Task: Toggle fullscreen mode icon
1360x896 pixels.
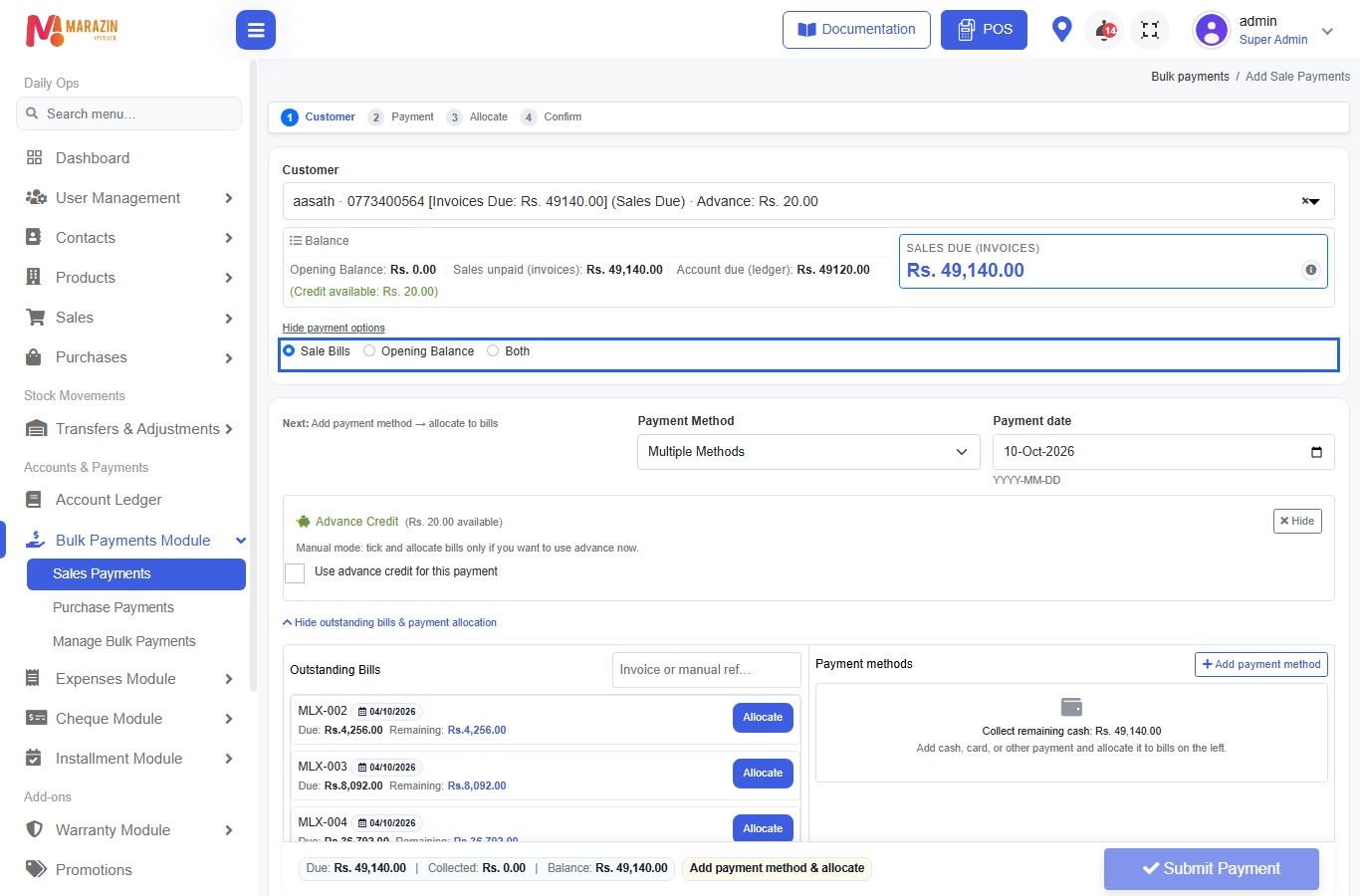Action: point(1150,30)
